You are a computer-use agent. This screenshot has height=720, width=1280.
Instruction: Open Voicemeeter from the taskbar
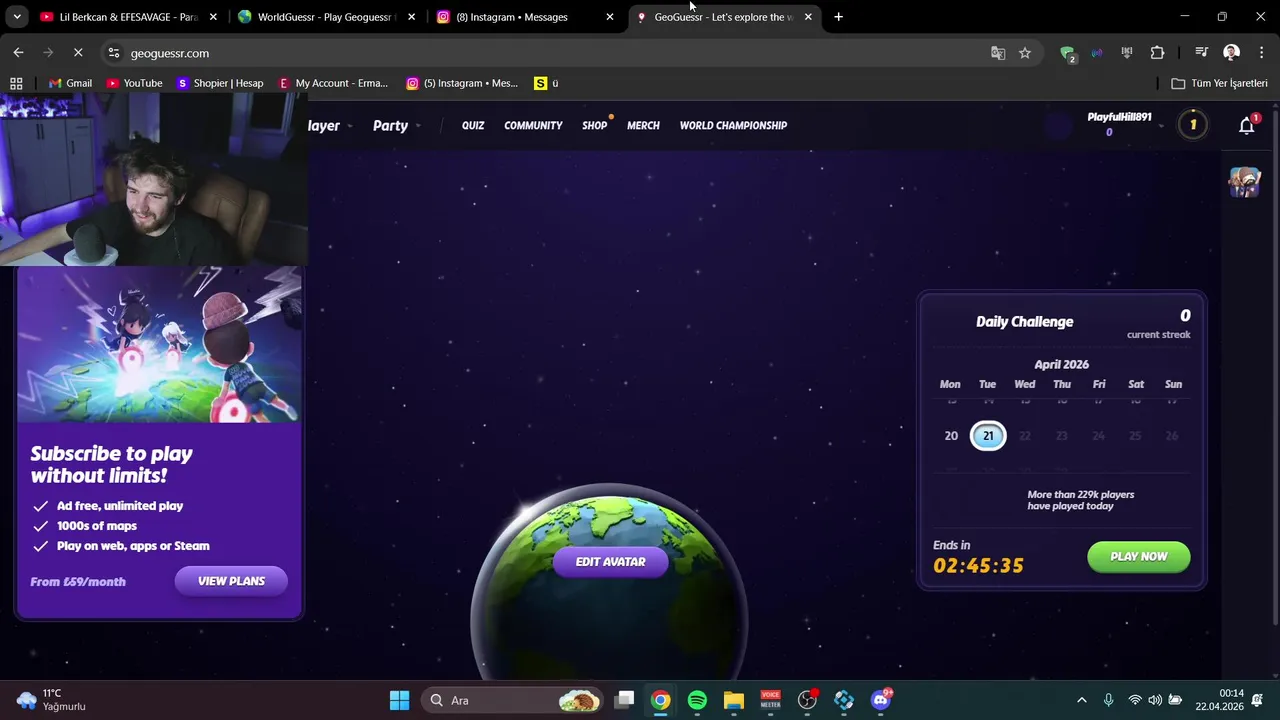click(x=770, y=700)
